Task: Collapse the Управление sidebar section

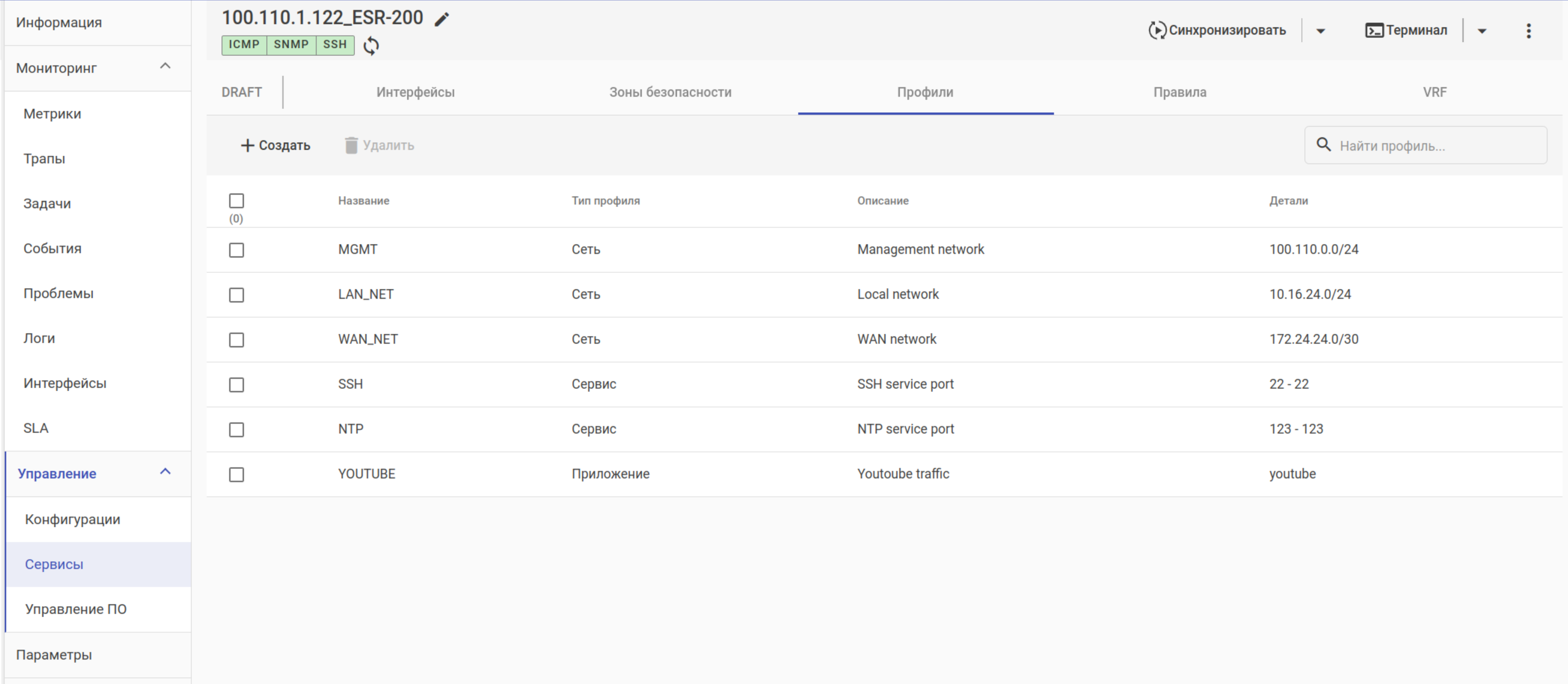Action: (165, 472)
